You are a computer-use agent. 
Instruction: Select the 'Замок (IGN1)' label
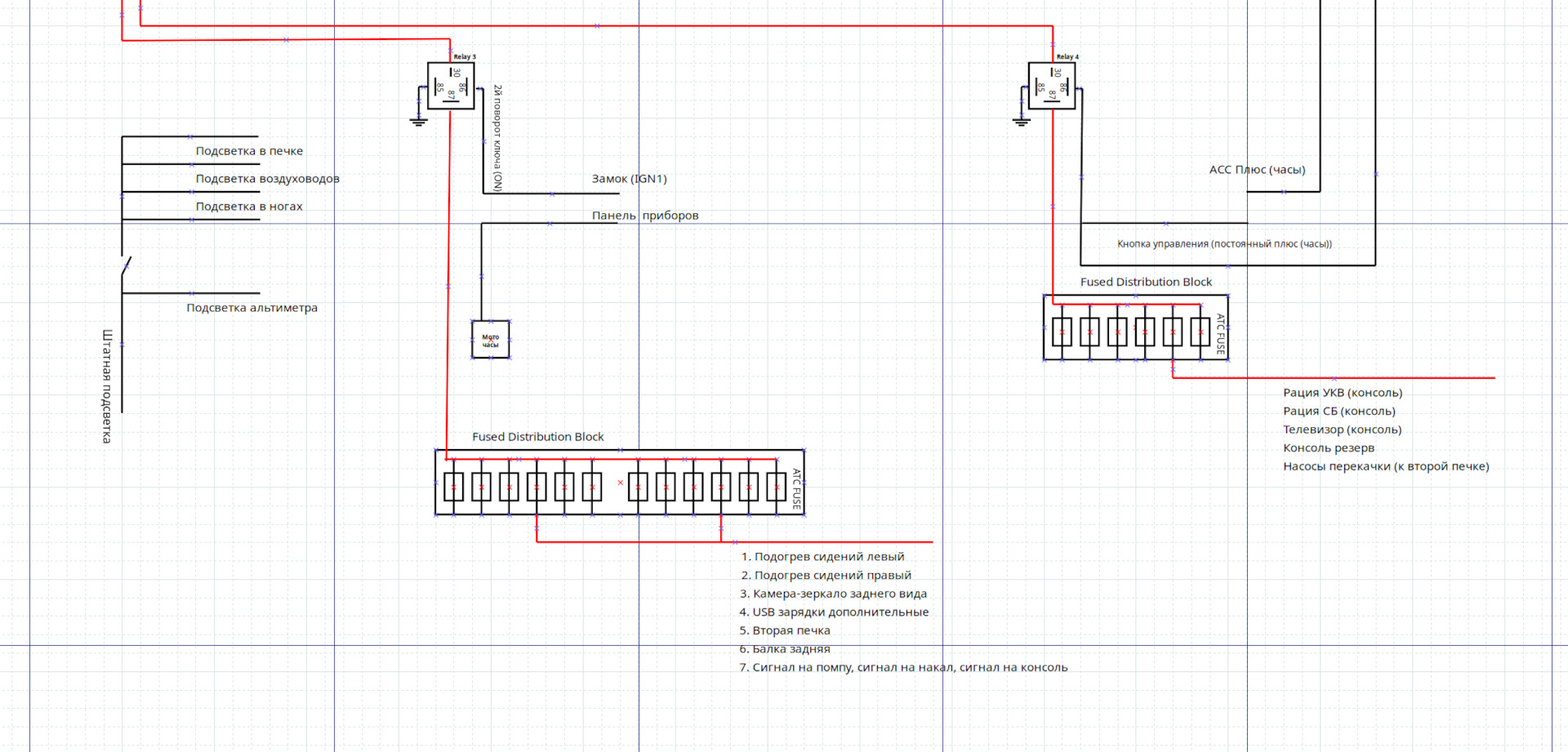629,179
